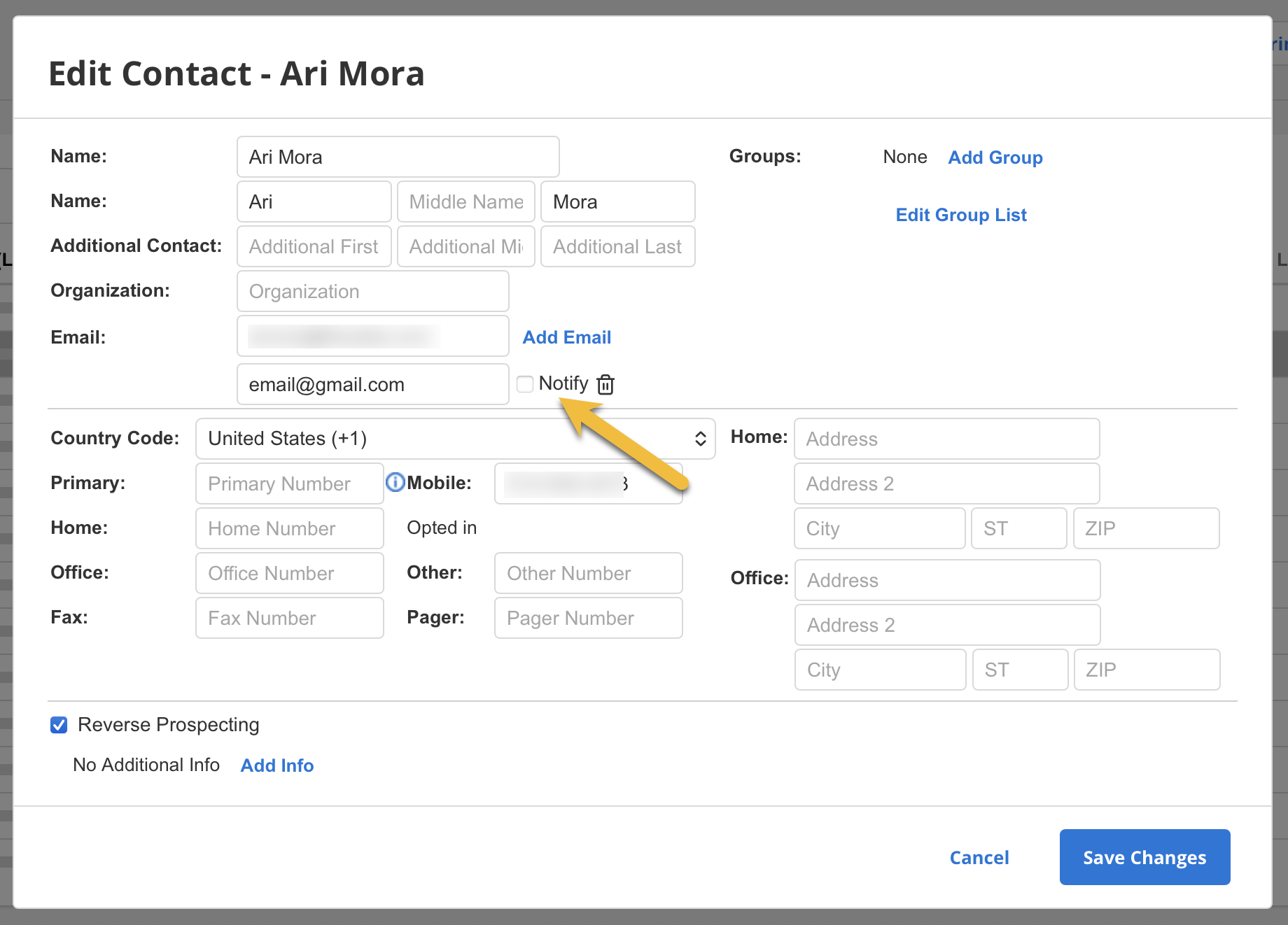Uncheck Reverse Prospecting
Image resolution: width=1288 pixels, height=925 pixels.
(x=59, y=725)
